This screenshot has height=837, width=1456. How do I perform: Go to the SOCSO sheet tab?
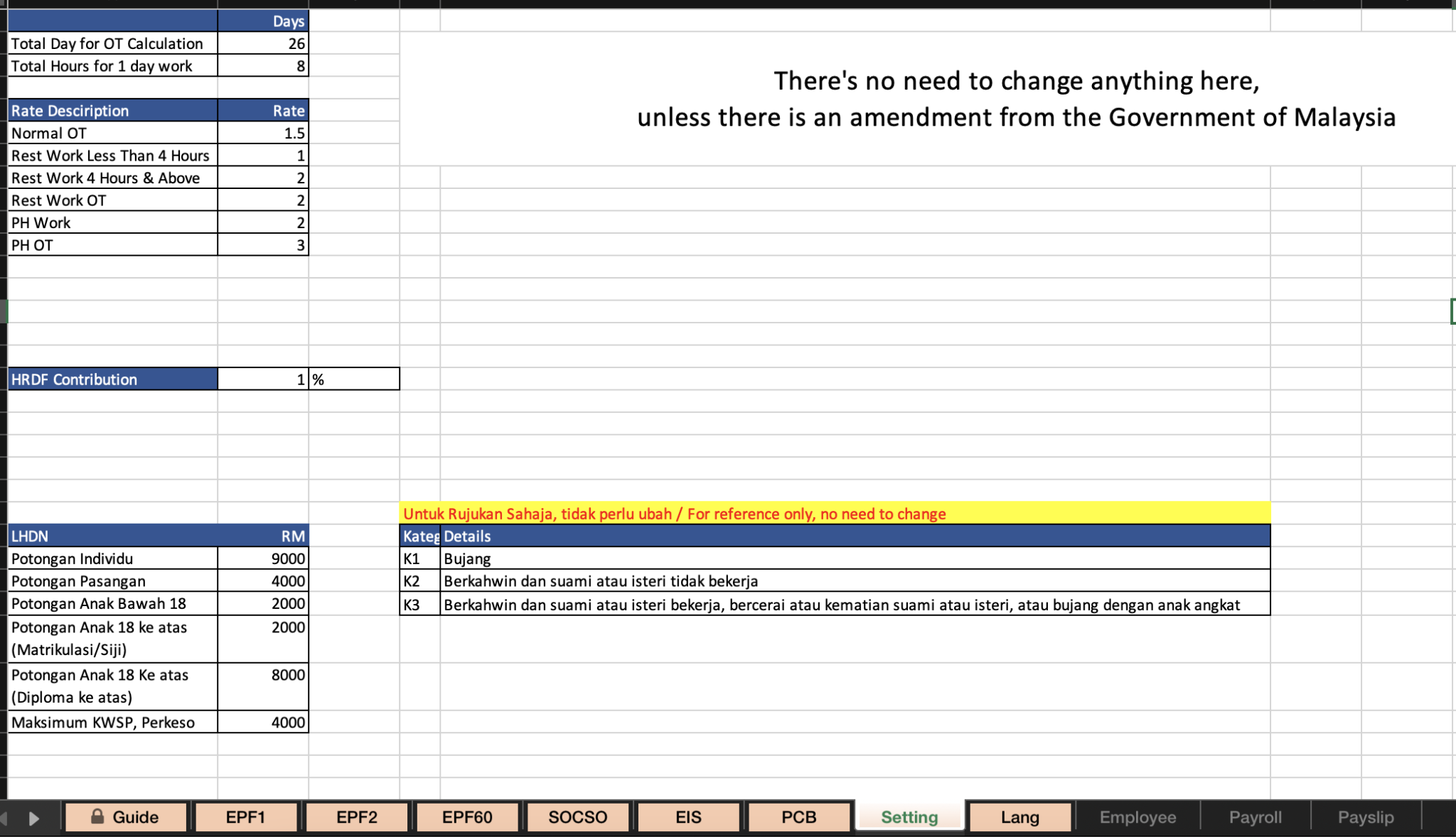pyautogui.click(x=577, y=817)
